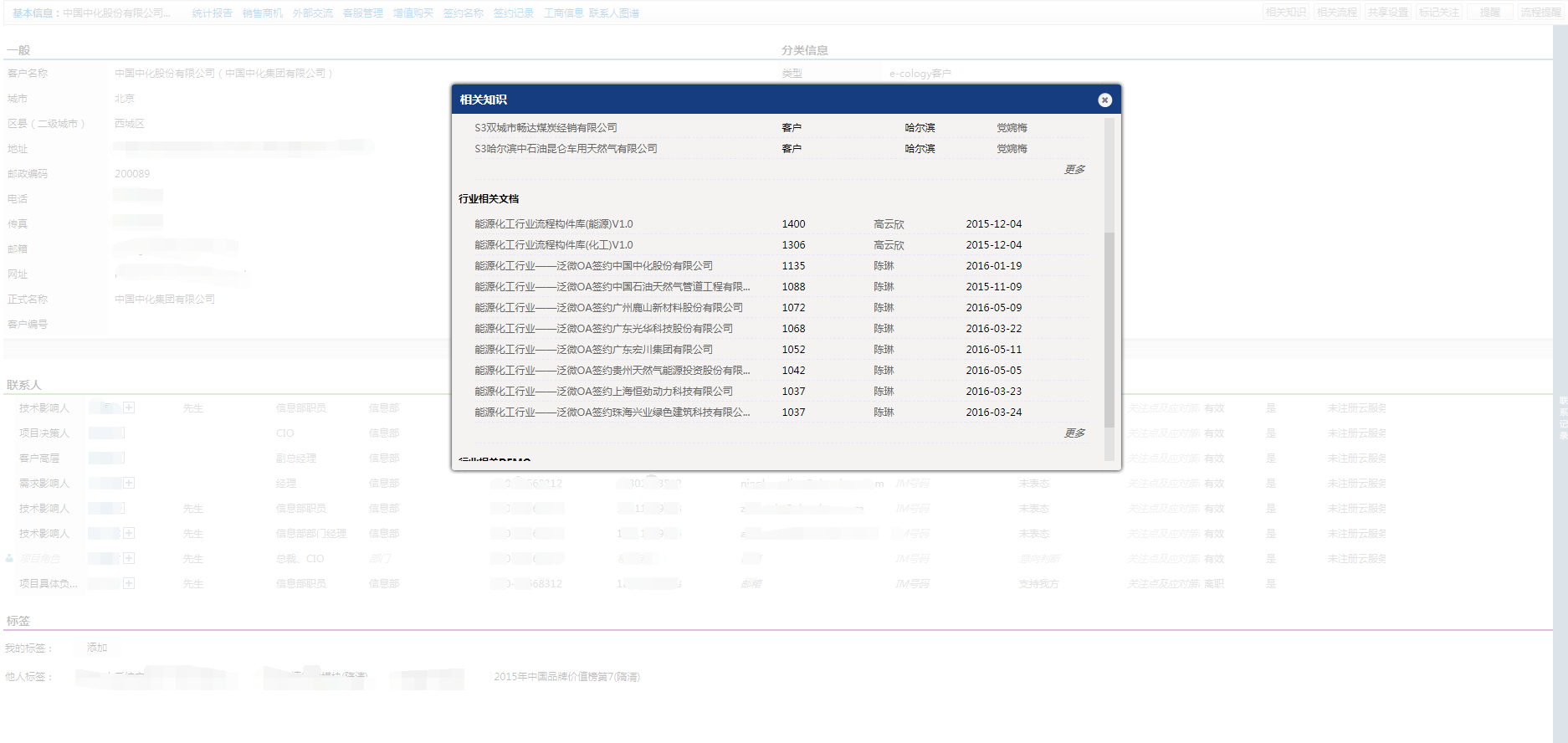Open customer S3哈尔滨中石油昆仑车用天然气有限公司
The height and width of the screenshot is (743, 1568).
566,149
